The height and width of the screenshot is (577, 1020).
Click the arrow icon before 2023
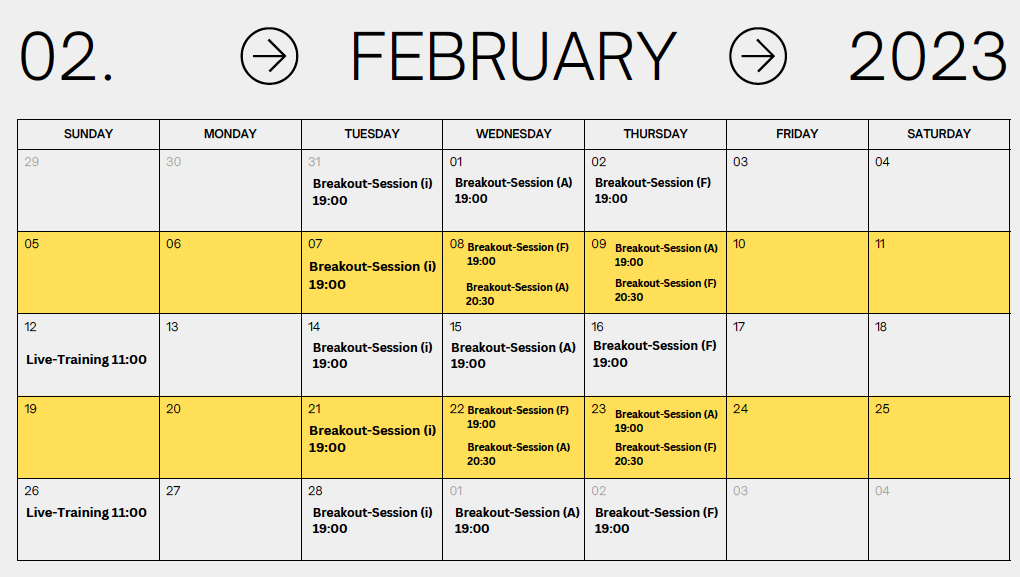(x=758, y=56)
